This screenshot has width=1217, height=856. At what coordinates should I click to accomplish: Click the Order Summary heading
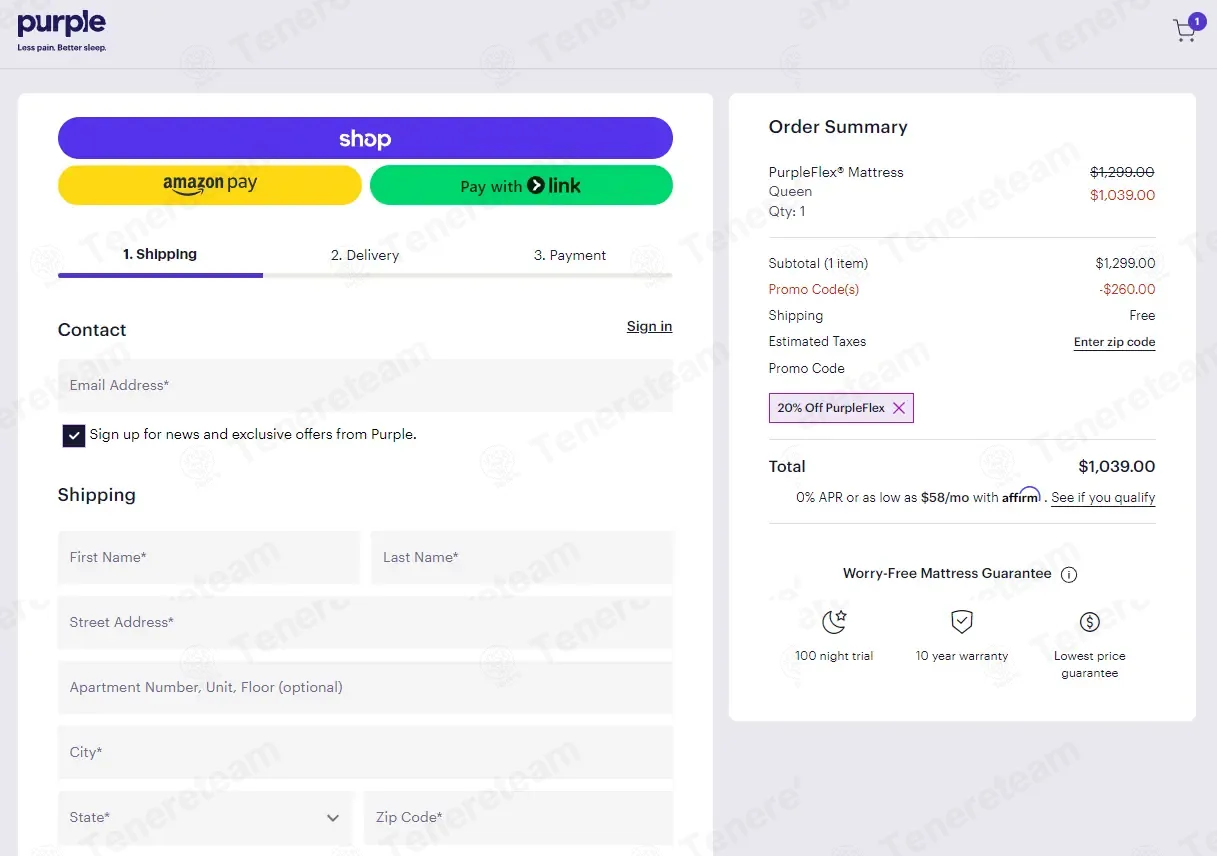(x=838, y=127)
